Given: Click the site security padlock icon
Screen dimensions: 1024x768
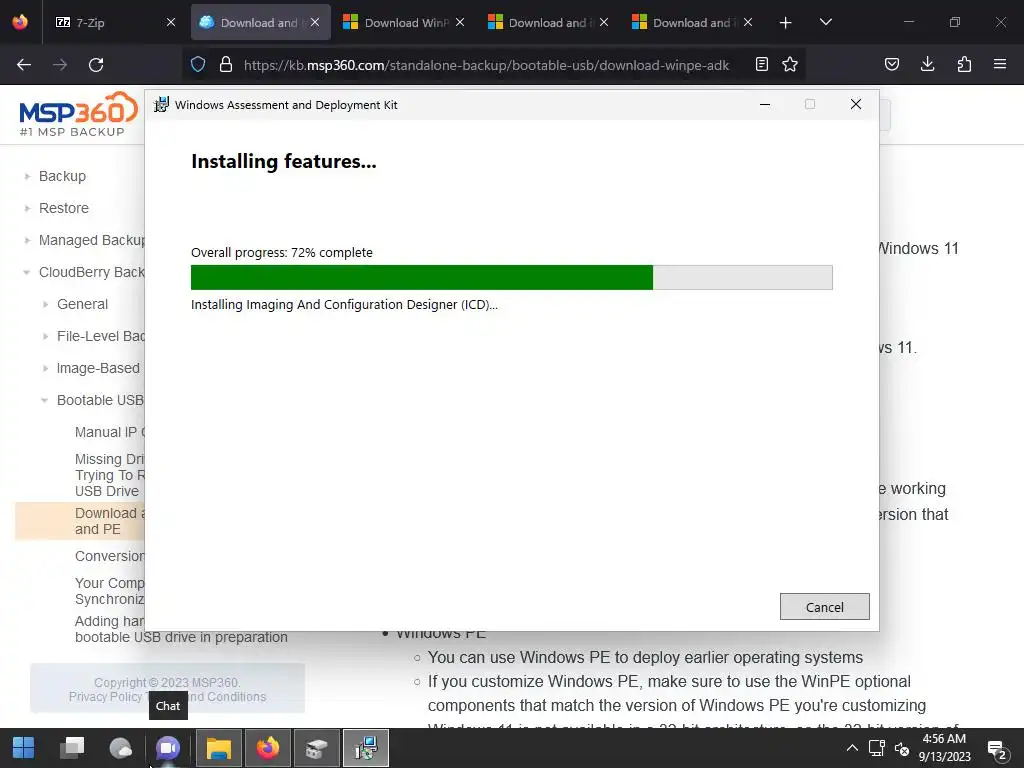Looking at the screenshot, I should 226,64.
